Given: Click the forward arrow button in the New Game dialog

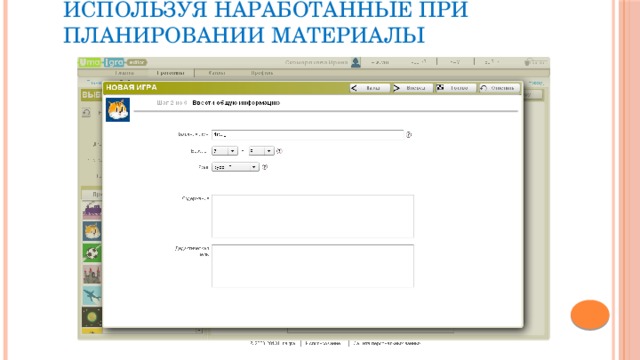Looking at the screenshot, I should tap(412, 88).
